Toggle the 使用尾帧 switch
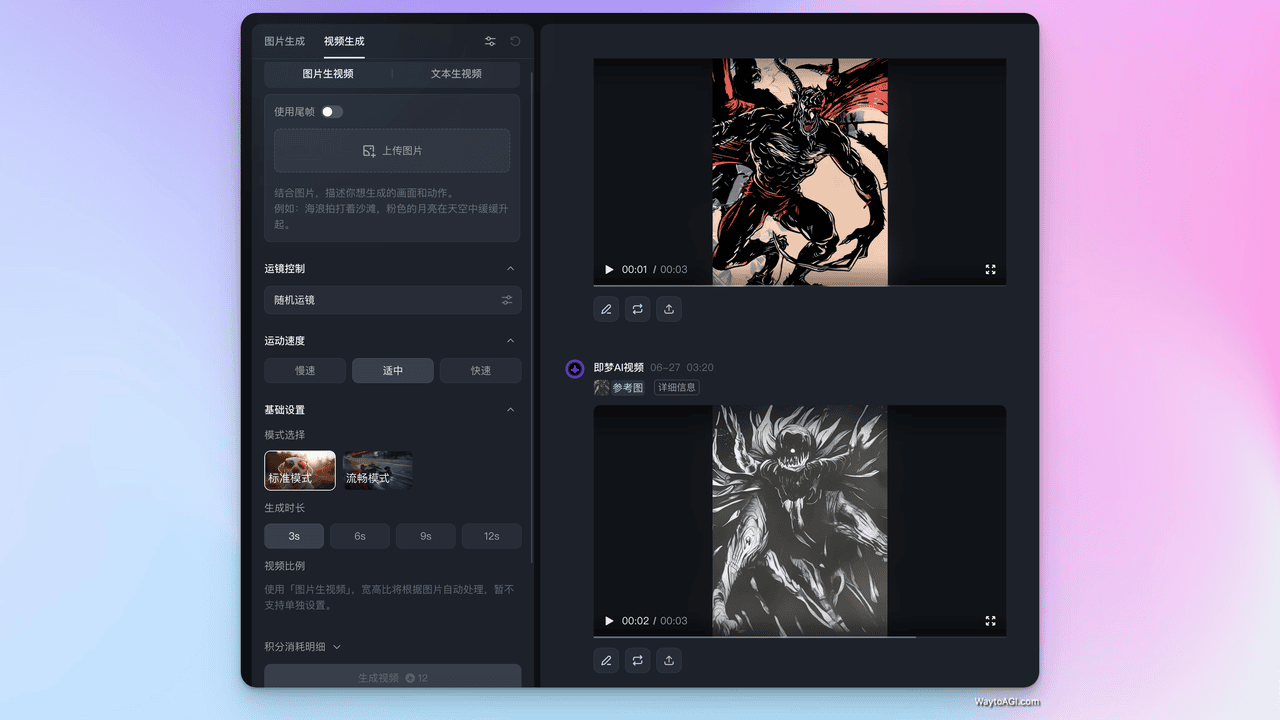 [x=332, y=112]
